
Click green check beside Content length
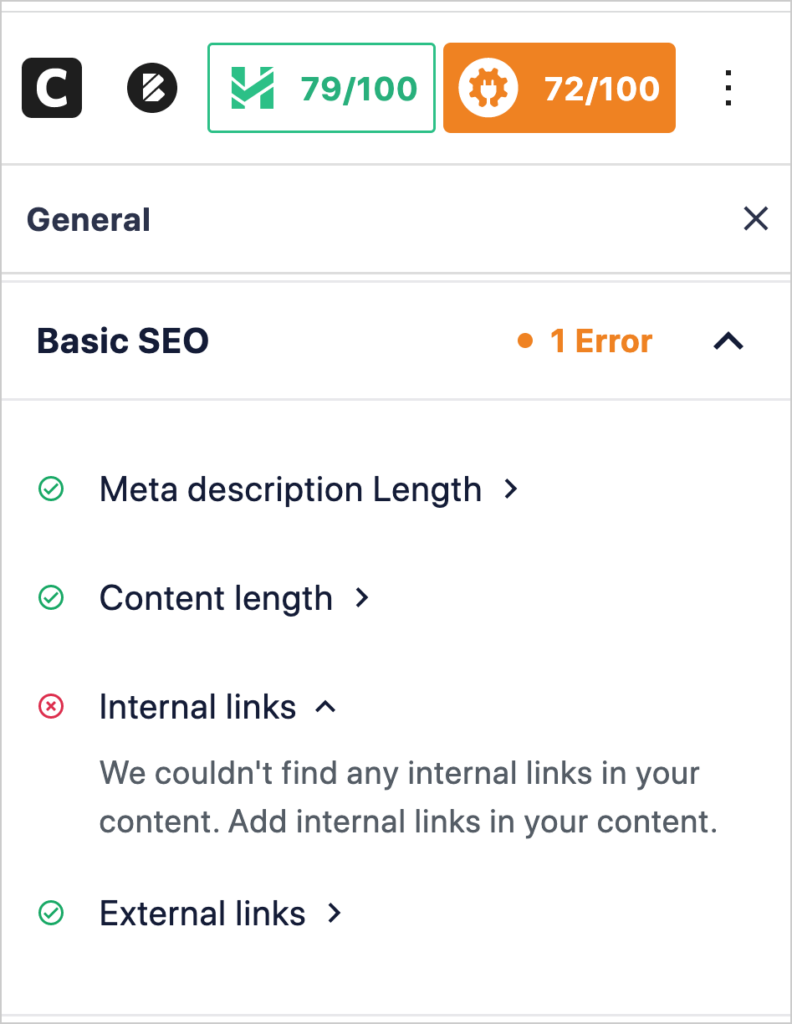pyautogui.click(x=51, y=597)
